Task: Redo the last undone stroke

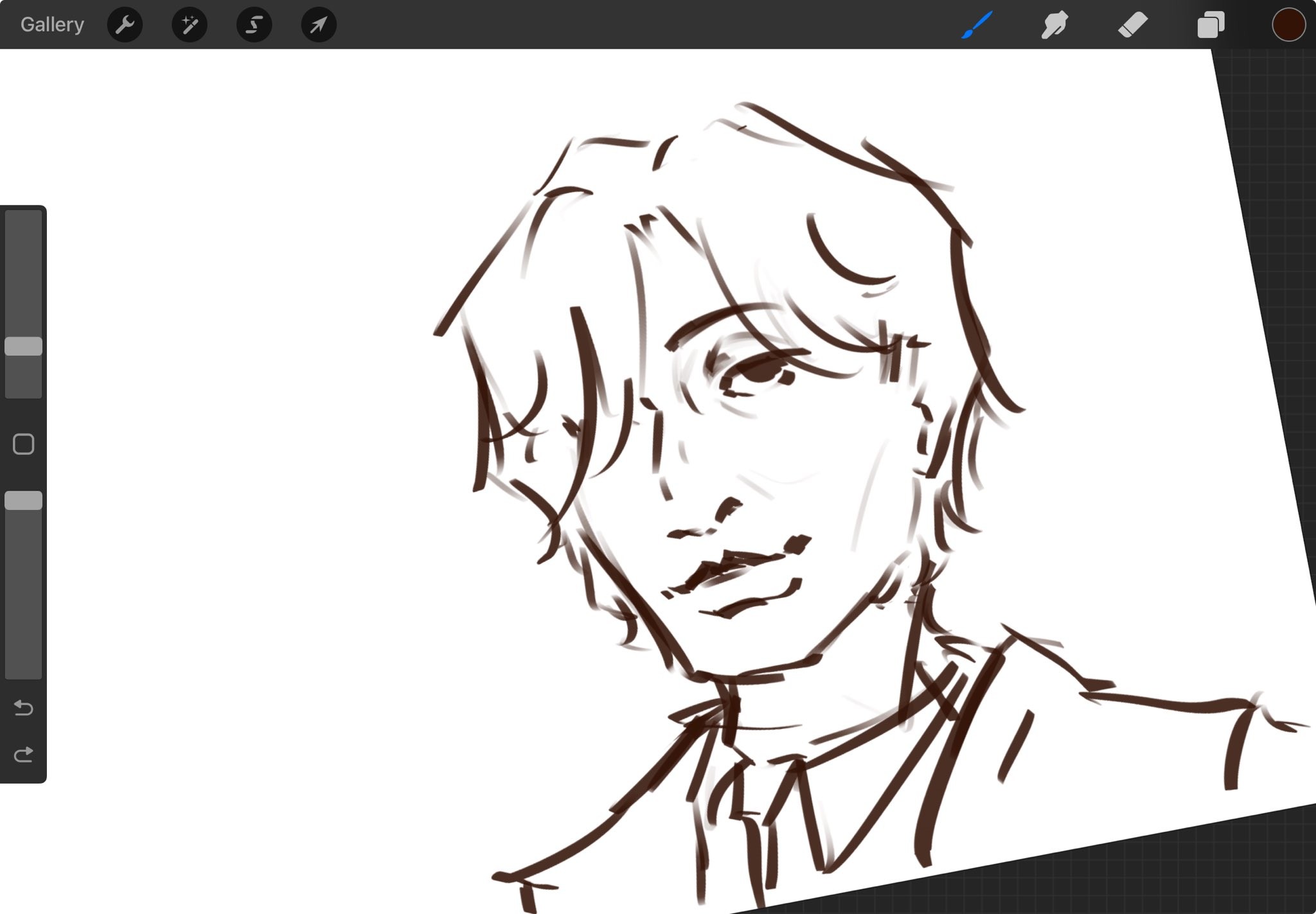Action: 24,754
